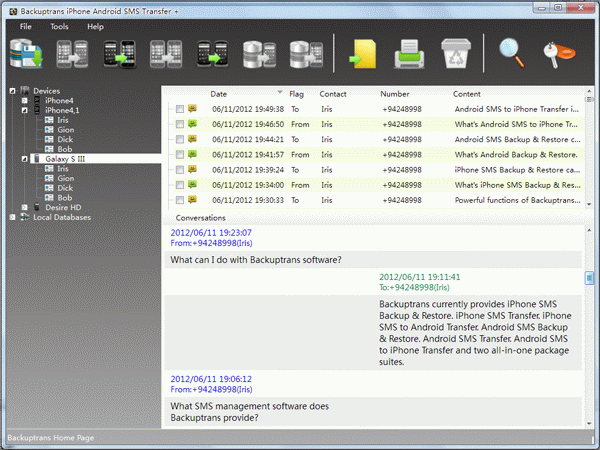The height and width of the screenshot is (450, 600).
Task: Click message icon in 19:39:24 row
Action: [192, 169]
